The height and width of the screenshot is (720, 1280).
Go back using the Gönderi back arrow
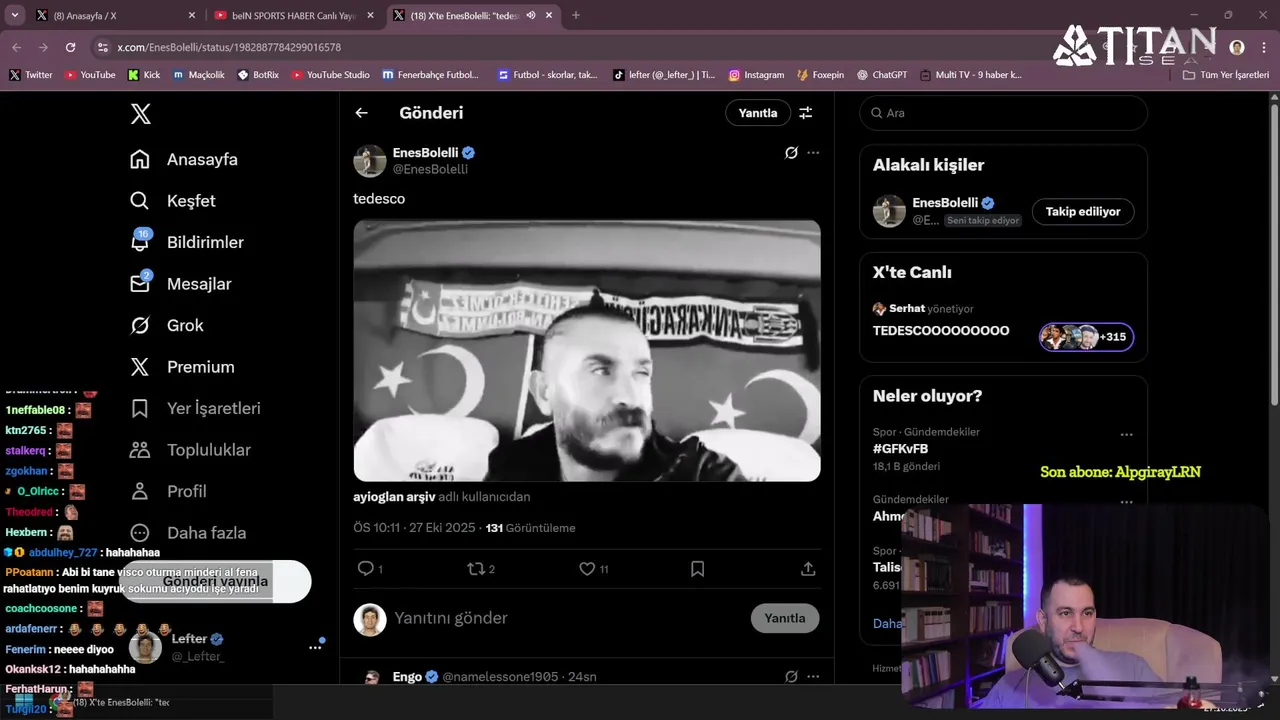[361, 113]
